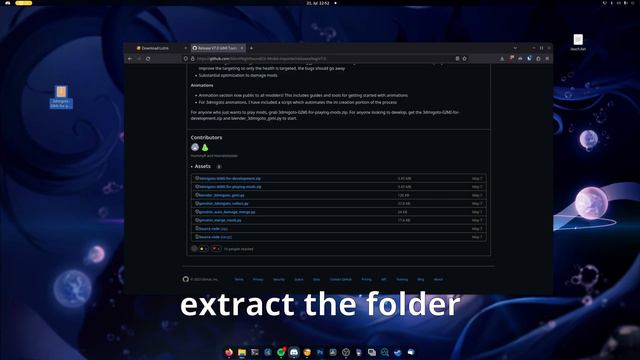
Task: Bookmark this page with the star icon
Action: (x=464, y=59)
